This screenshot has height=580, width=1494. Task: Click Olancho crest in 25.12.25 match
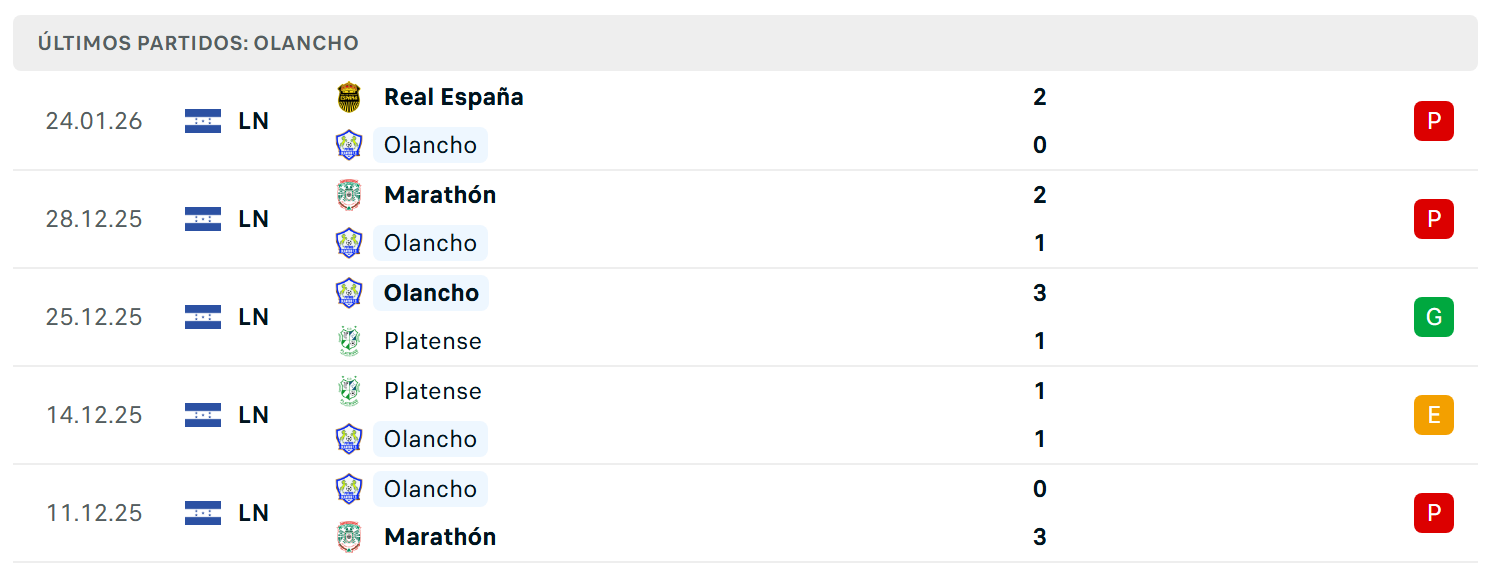(348, 293)
